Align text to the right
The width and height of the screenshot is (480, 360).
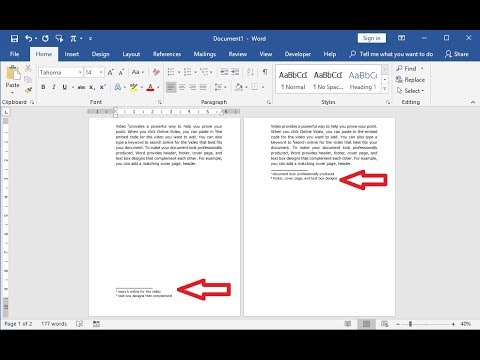coord(192,87)
